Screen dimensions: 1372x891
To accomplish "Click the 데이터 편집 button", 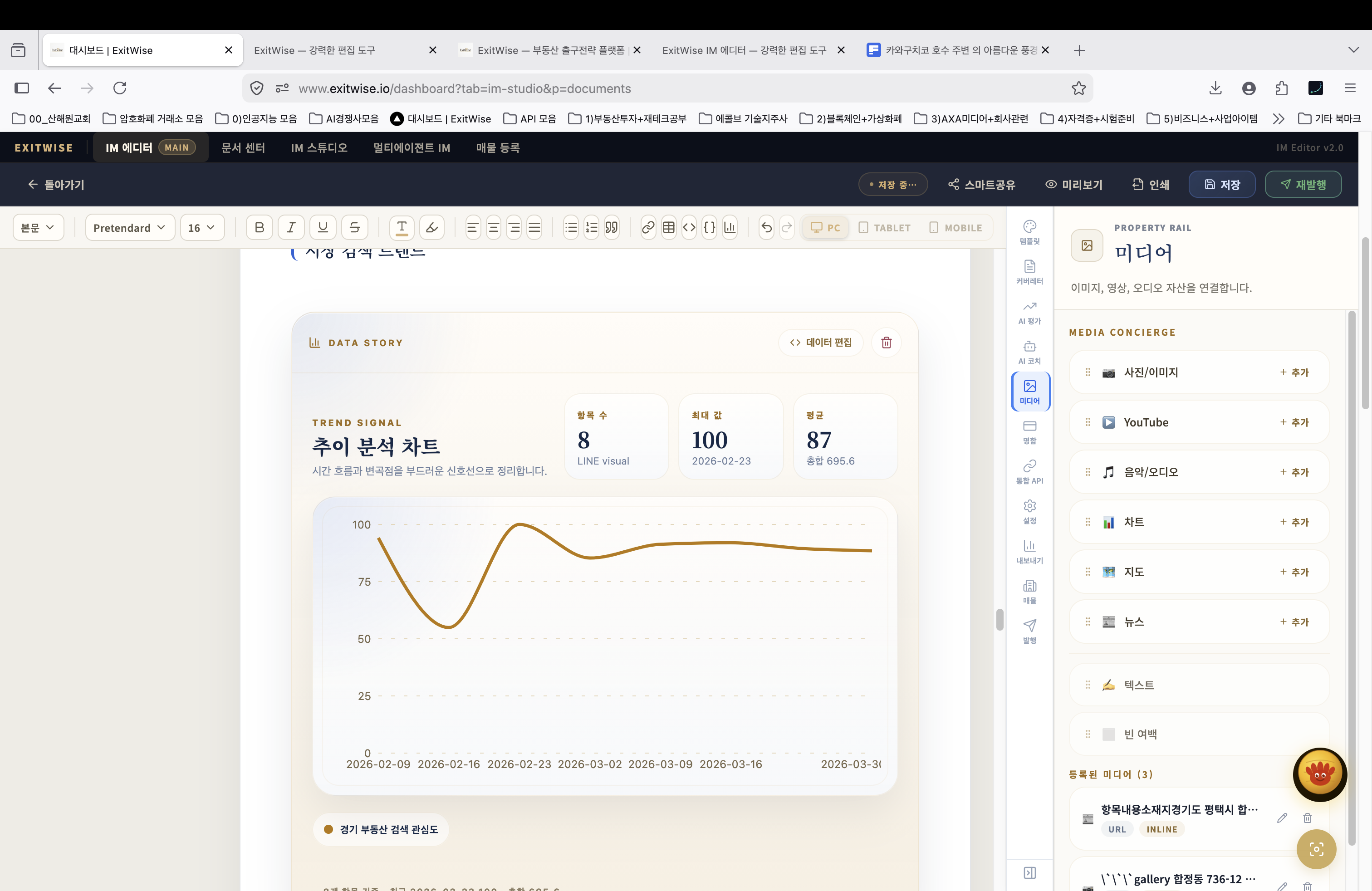I will click(820, 343).
